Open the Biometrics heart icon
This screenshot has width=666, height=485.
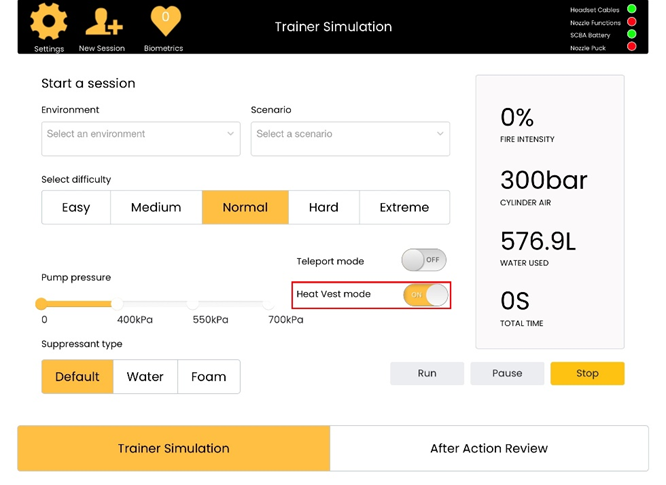[x=164, y=22]
